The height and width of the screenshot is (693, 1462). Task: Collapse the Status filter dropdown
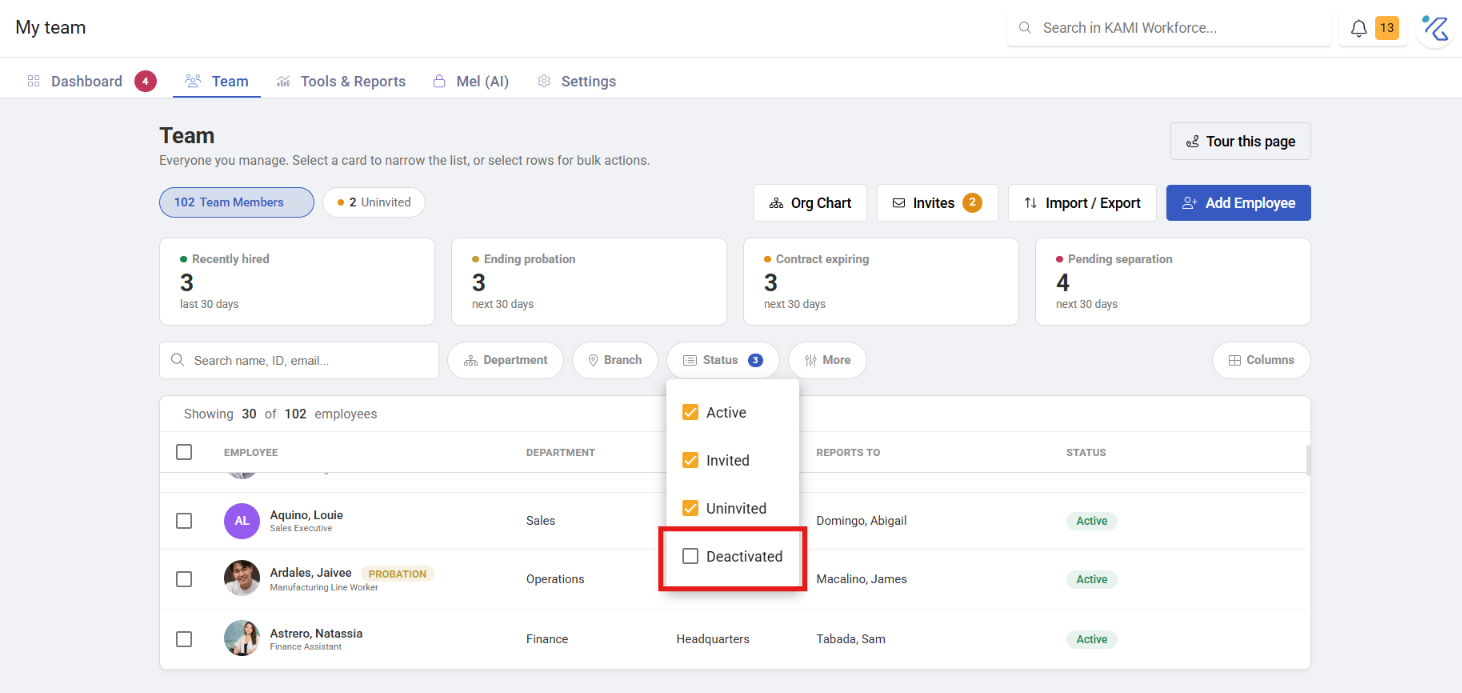(x=723, y=360)
